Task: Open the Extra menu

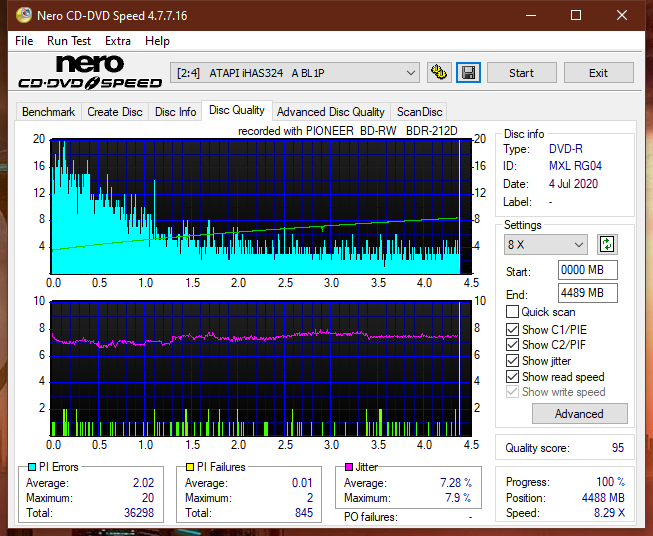Action: pos(118,41)
